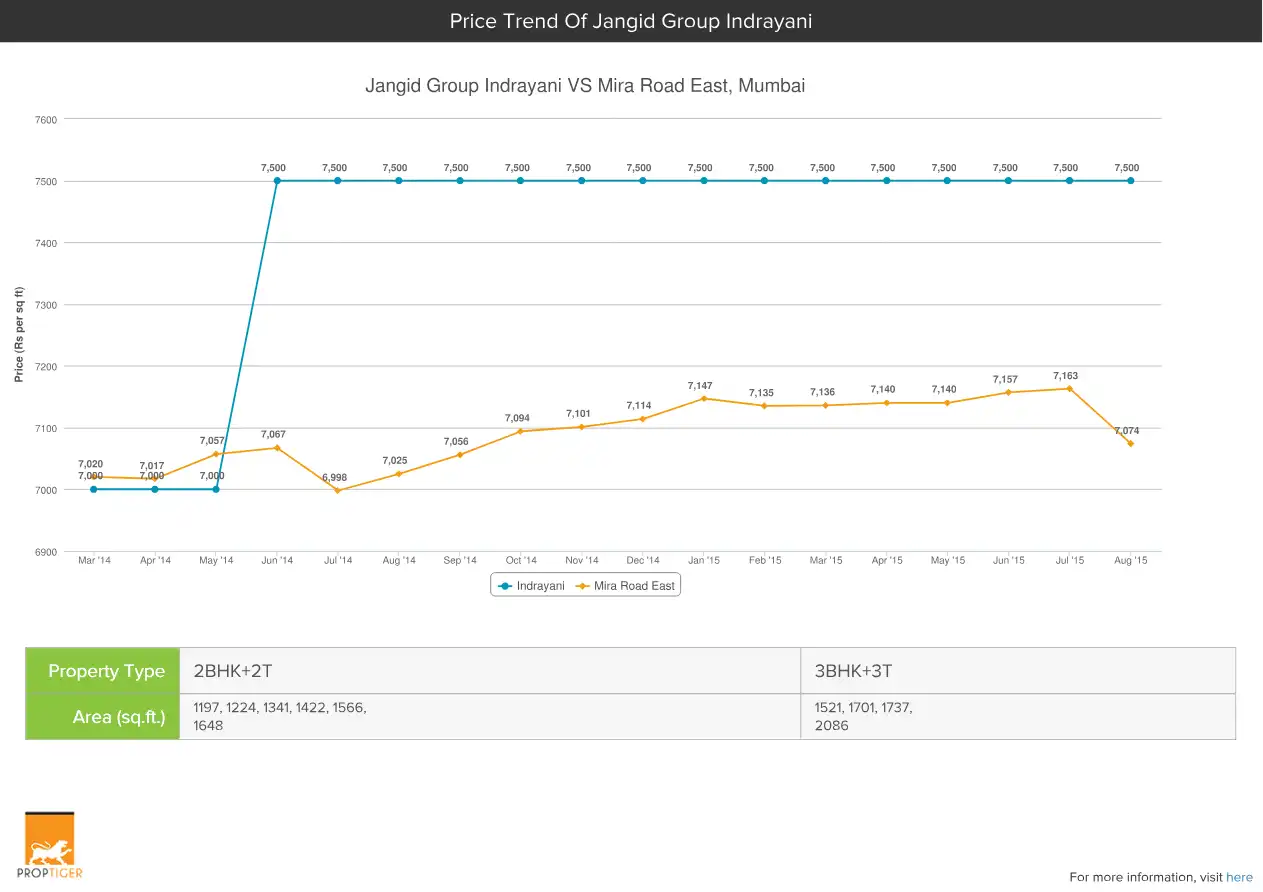Select the 7,163 point for Jul '15
This screenshot has height=892, width=1263.
tap(1070, 388)
